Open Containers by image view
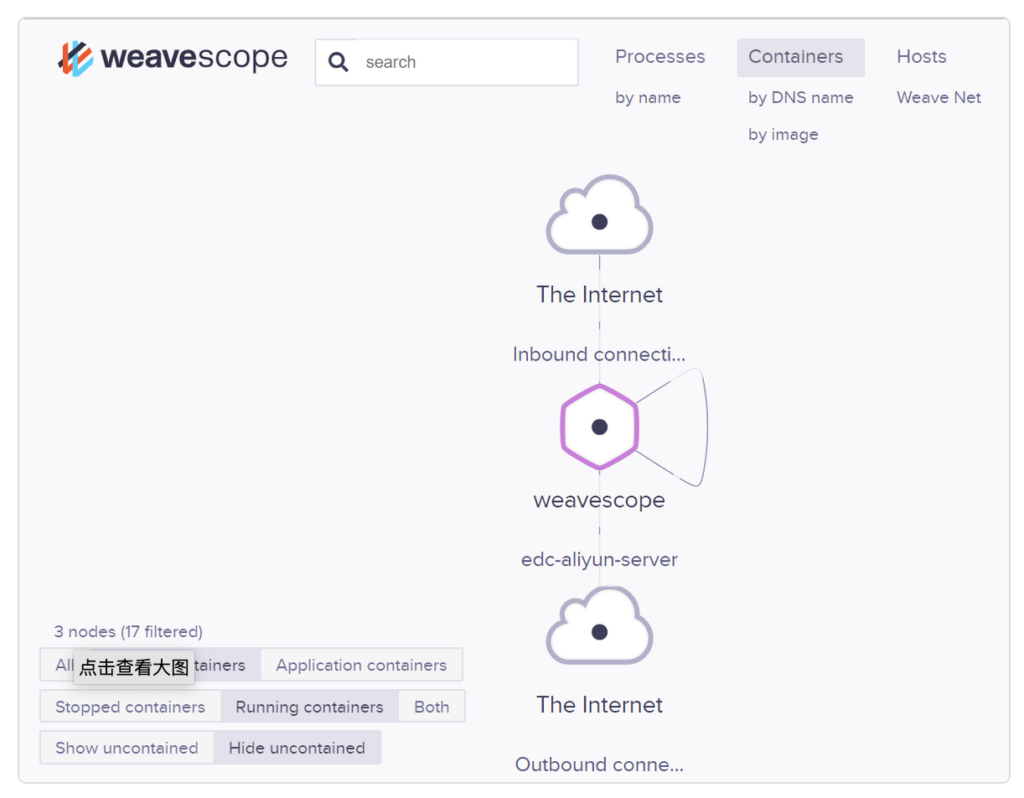1024x798 pixels. [783, 135]
